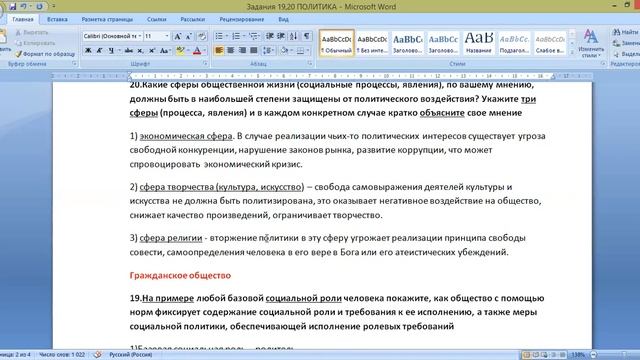The height and width of the screenshot is (360, 640).
Task: Open borders dropdown in paragraph group
Action: point(308,51)
